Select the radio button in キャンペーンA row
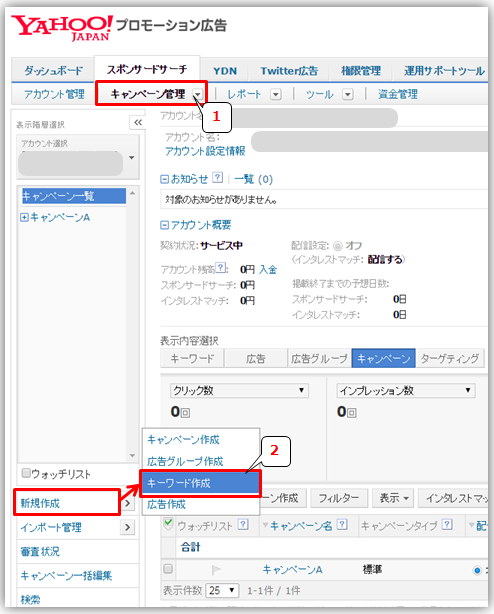Screen dimensions: 494x614 (x=477, y=570)
